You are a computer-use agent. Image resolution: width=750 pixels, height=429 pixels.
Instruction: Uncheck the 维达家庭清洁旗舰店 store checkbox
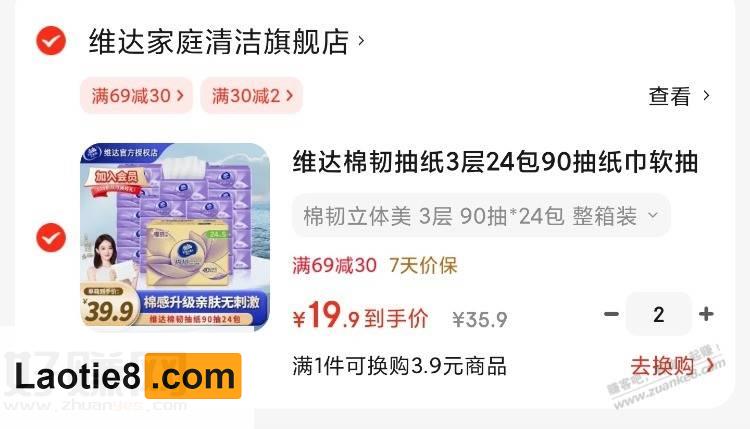pyautogui.click(x=51, y=41)
